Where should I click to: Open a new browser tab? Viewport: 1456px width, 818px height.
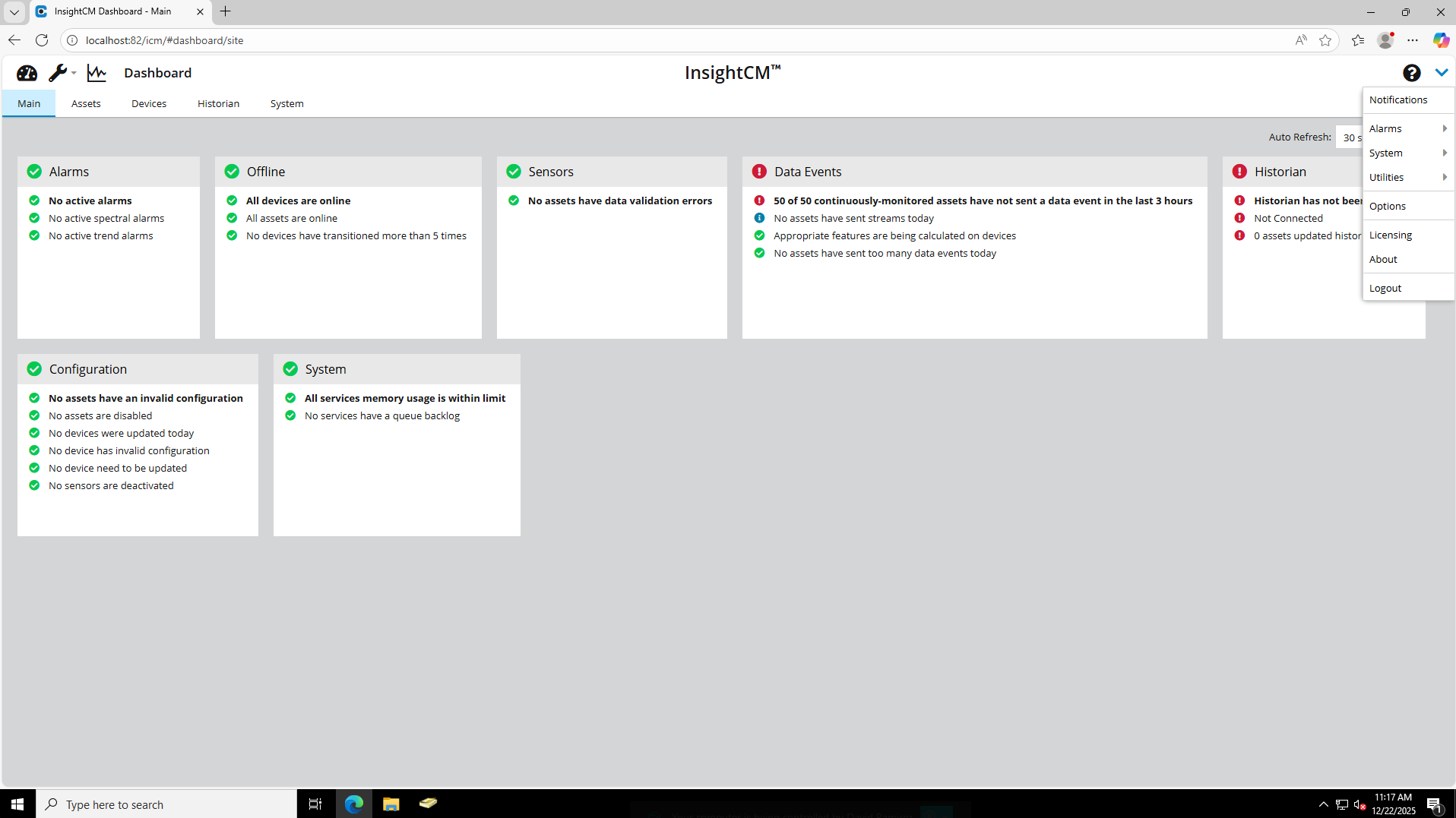226,11
